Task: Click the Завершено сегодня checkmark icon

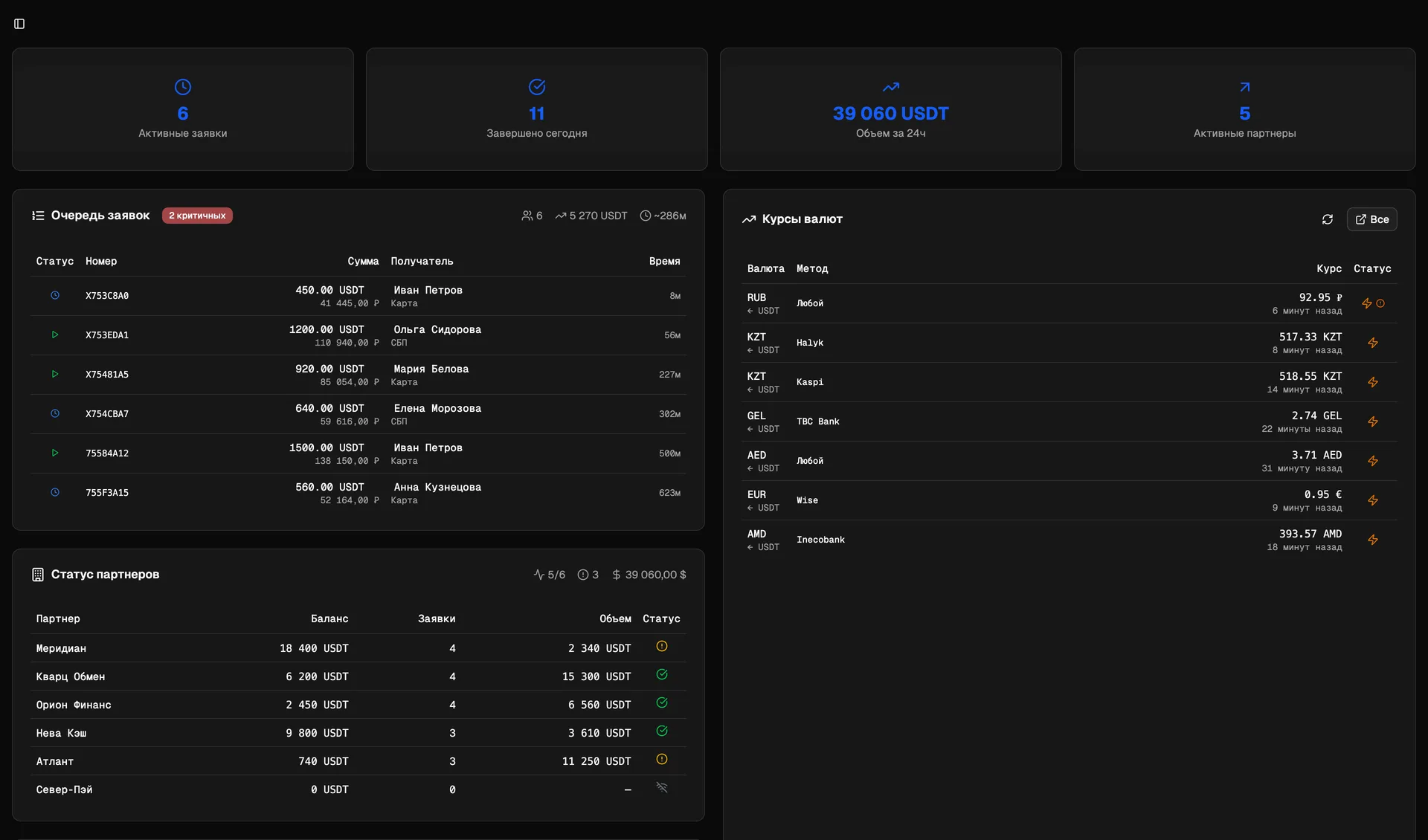Action: (537, 87)
